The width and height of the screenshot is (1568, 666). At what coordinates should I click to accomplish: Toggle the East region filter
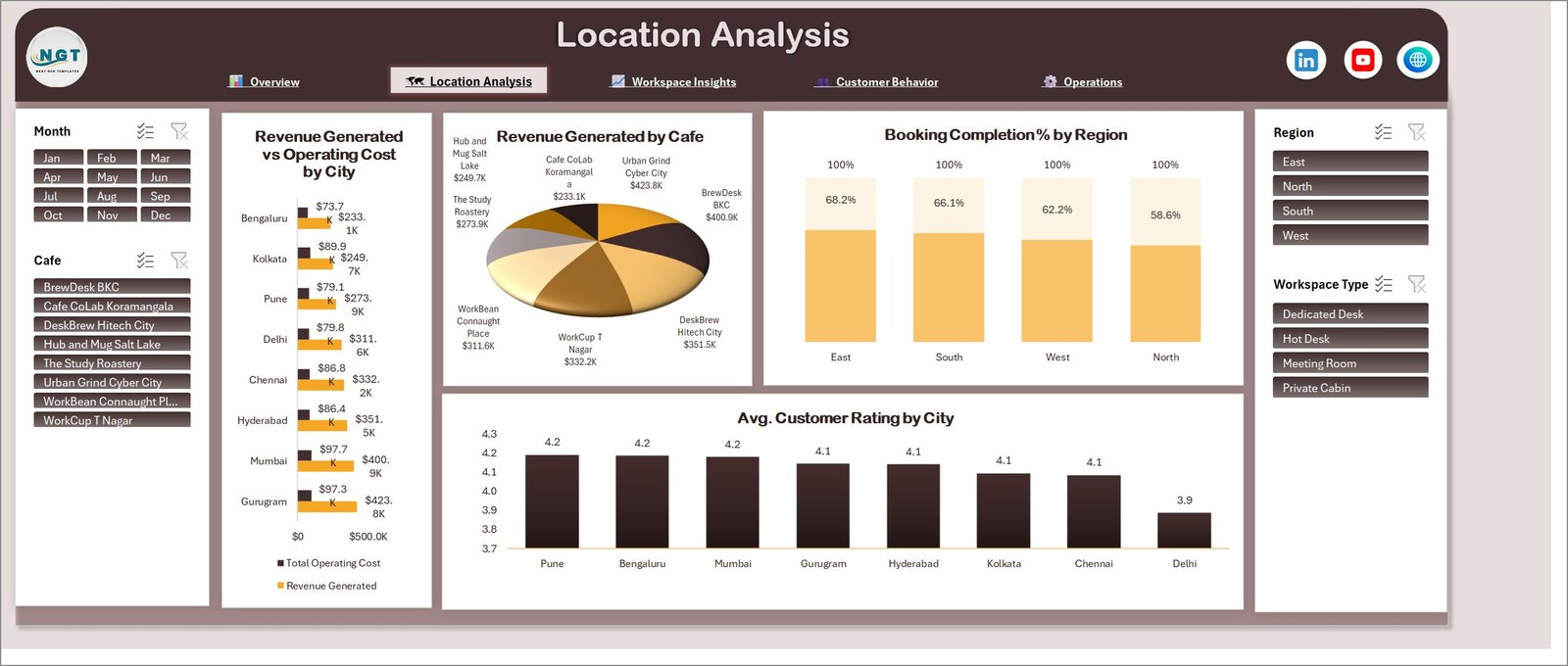[1350, 162]
